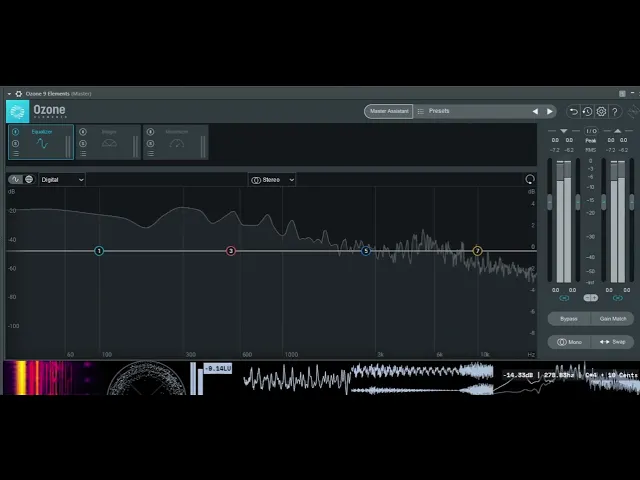The height and width of the screenshot is (480, 640).
Task: Select EQ band node 5
Action: [366, 251]
